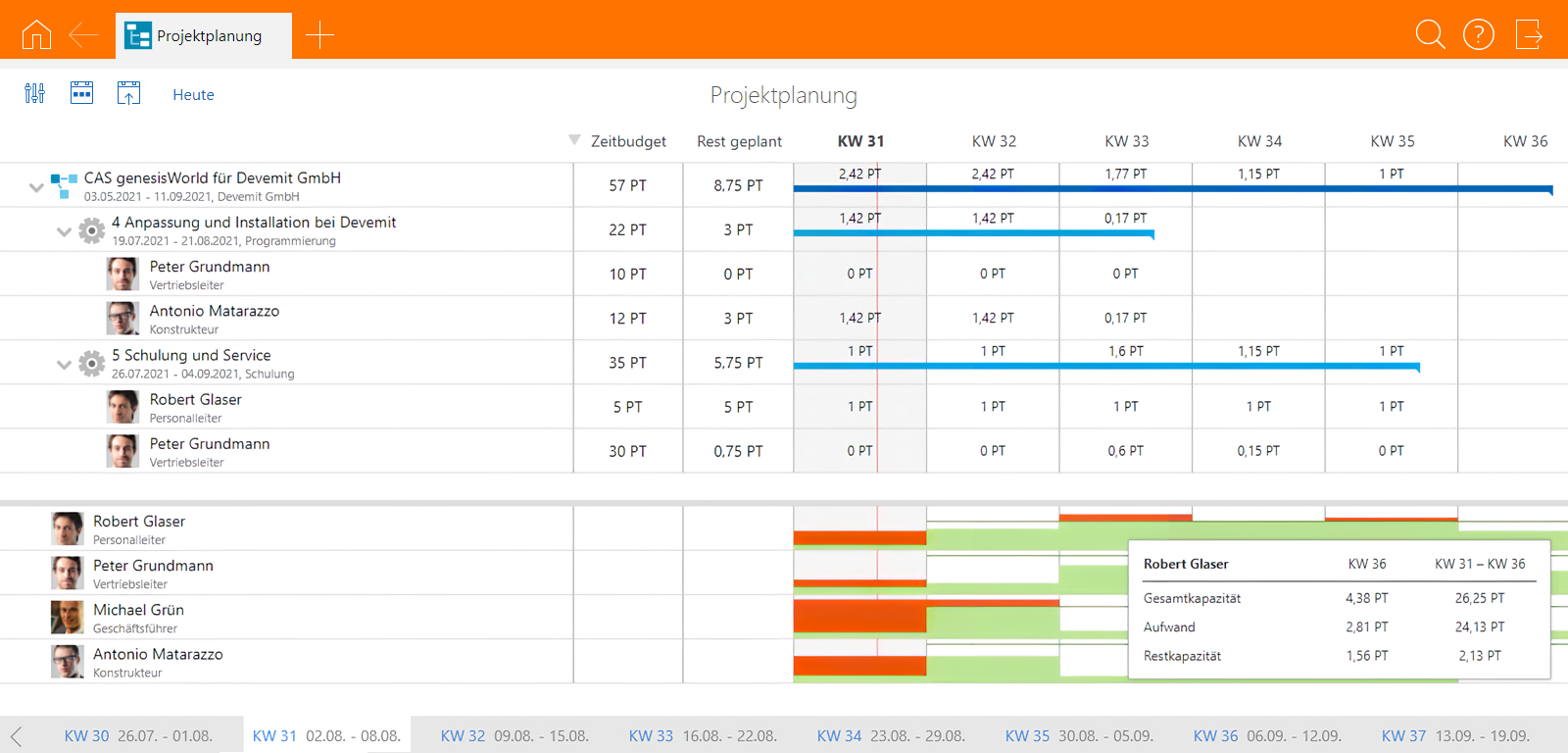Screen dimensions: 1568x753
Task: Jump to today with Heute
Action: pos(193,95)
